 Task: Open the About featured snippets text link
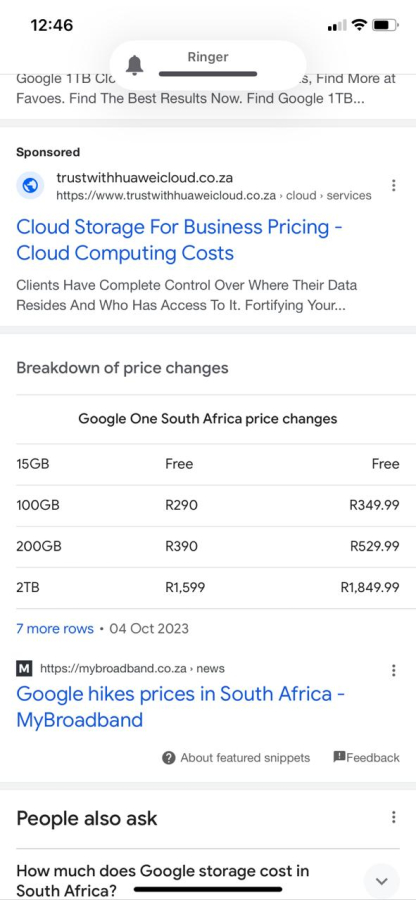[245, 758]
